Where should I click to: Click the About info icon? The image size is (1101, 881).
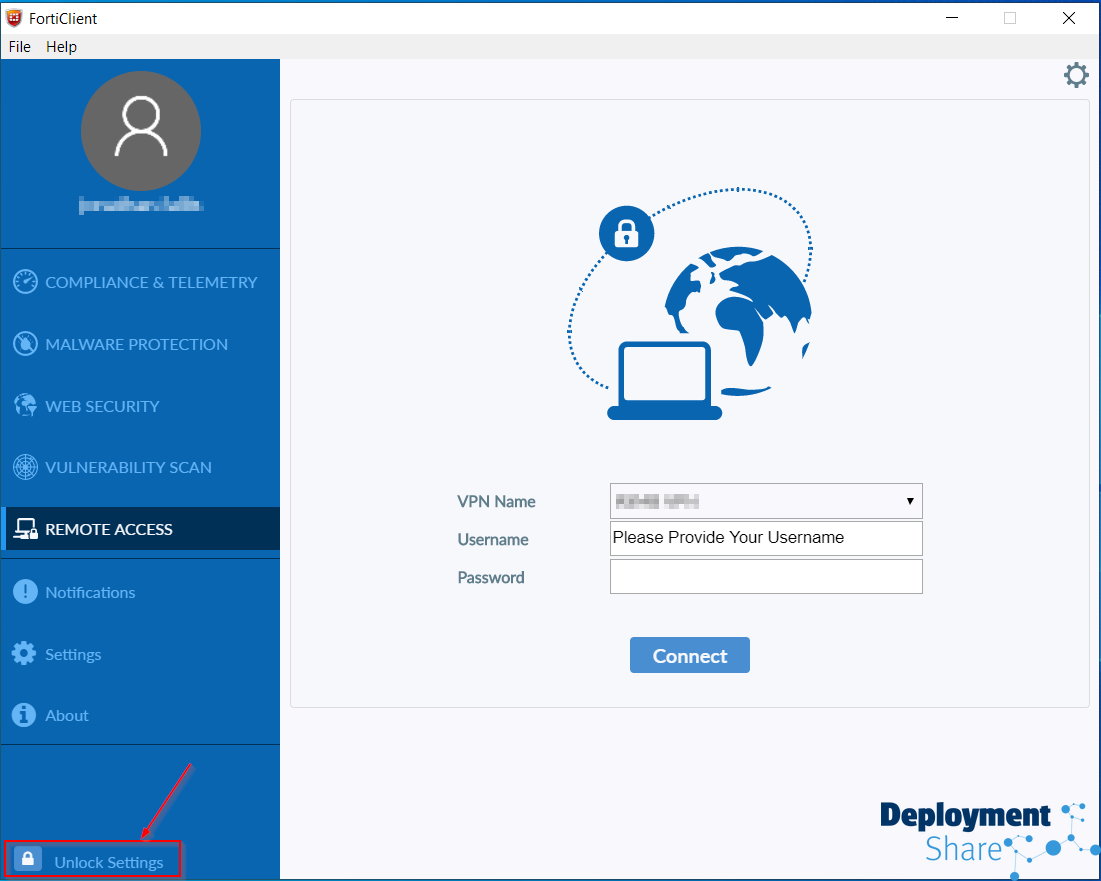25,715
